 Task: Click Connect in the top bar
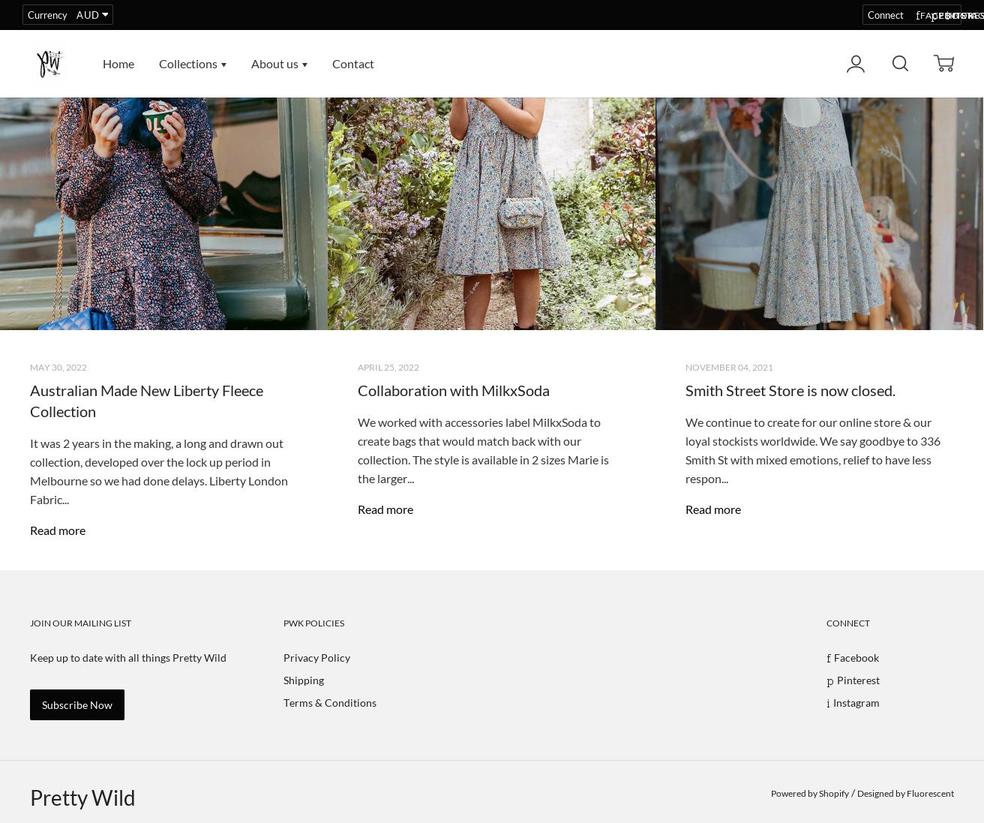(x=885, y=15)
